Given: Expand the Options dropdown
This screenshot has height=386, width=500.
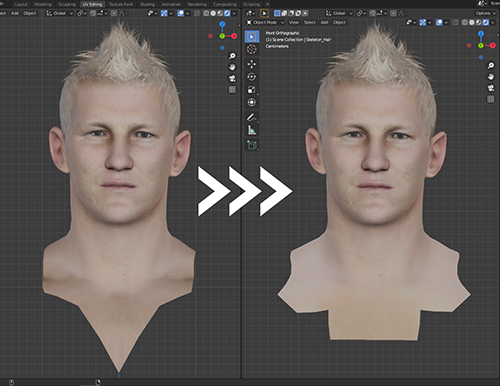Looking at the screenshot, I should point(485,13).
